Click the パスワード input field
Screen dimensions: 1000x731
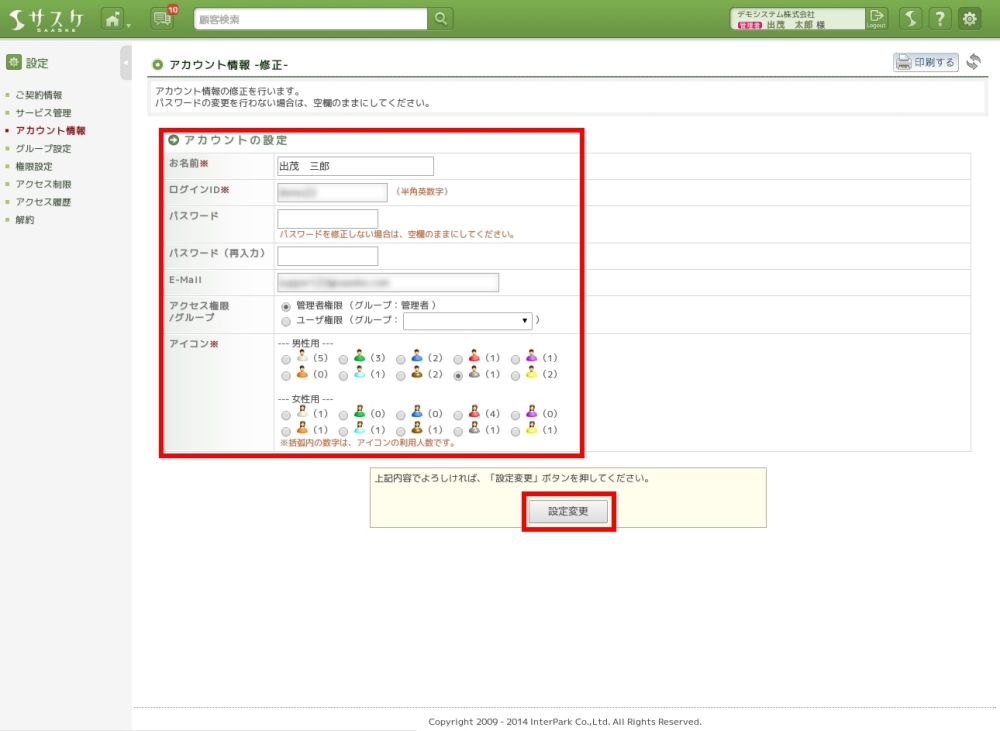pos(328,219)
